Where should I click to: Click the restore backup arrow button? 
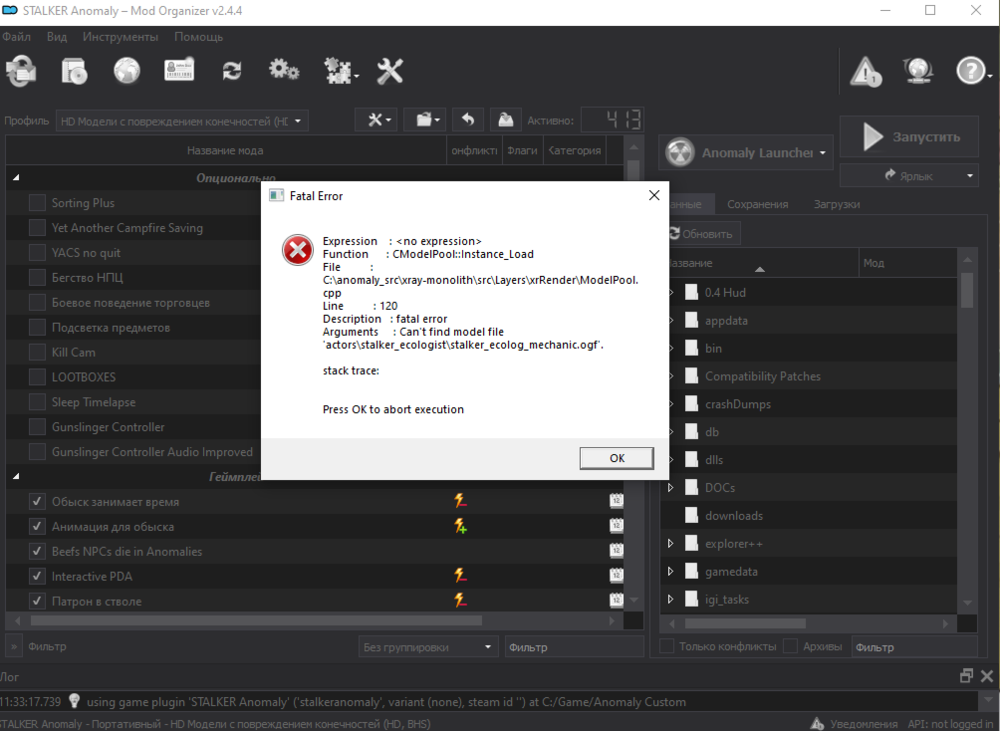click(x=467, y=120)
